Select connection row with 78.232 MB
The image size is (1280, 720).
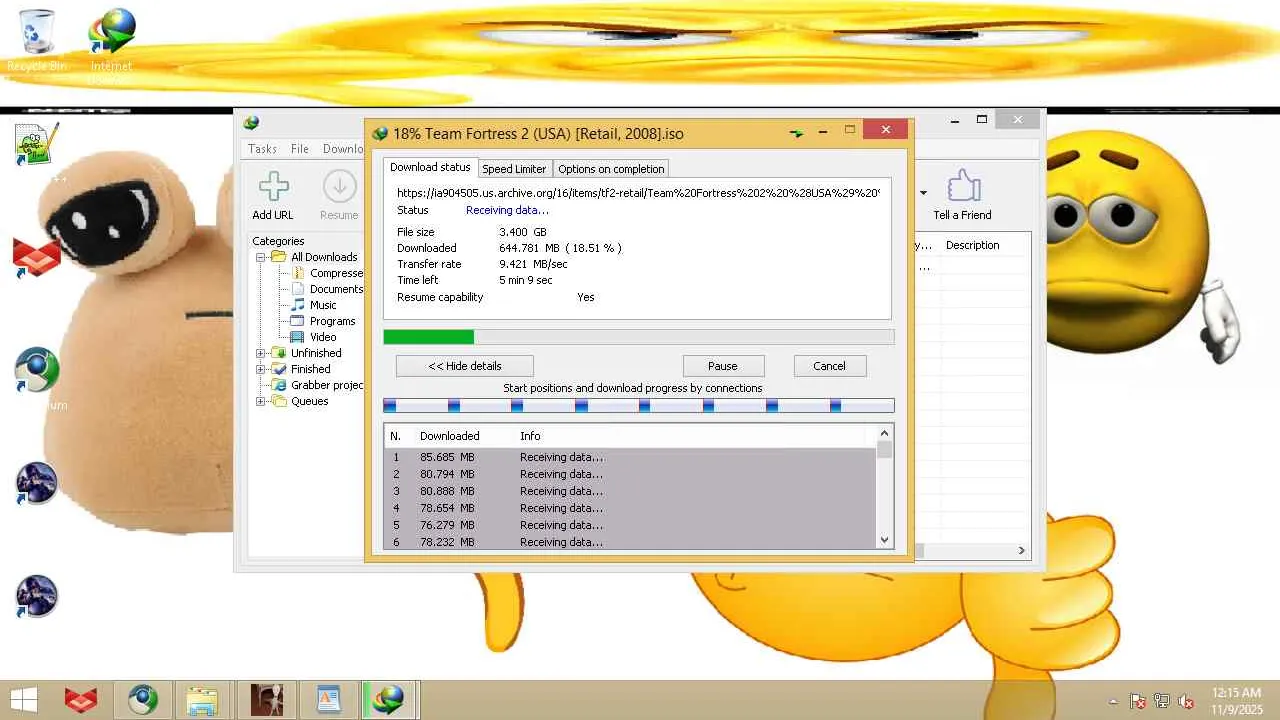pyautogui.click(x=630, y=541)
